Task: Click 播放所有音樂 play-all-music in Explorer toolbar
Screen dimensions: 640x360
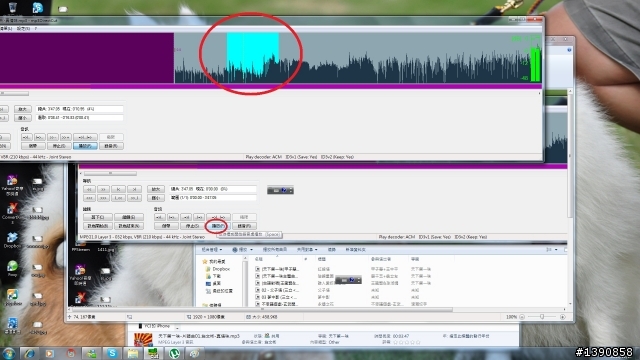Action: click(275, 249)
